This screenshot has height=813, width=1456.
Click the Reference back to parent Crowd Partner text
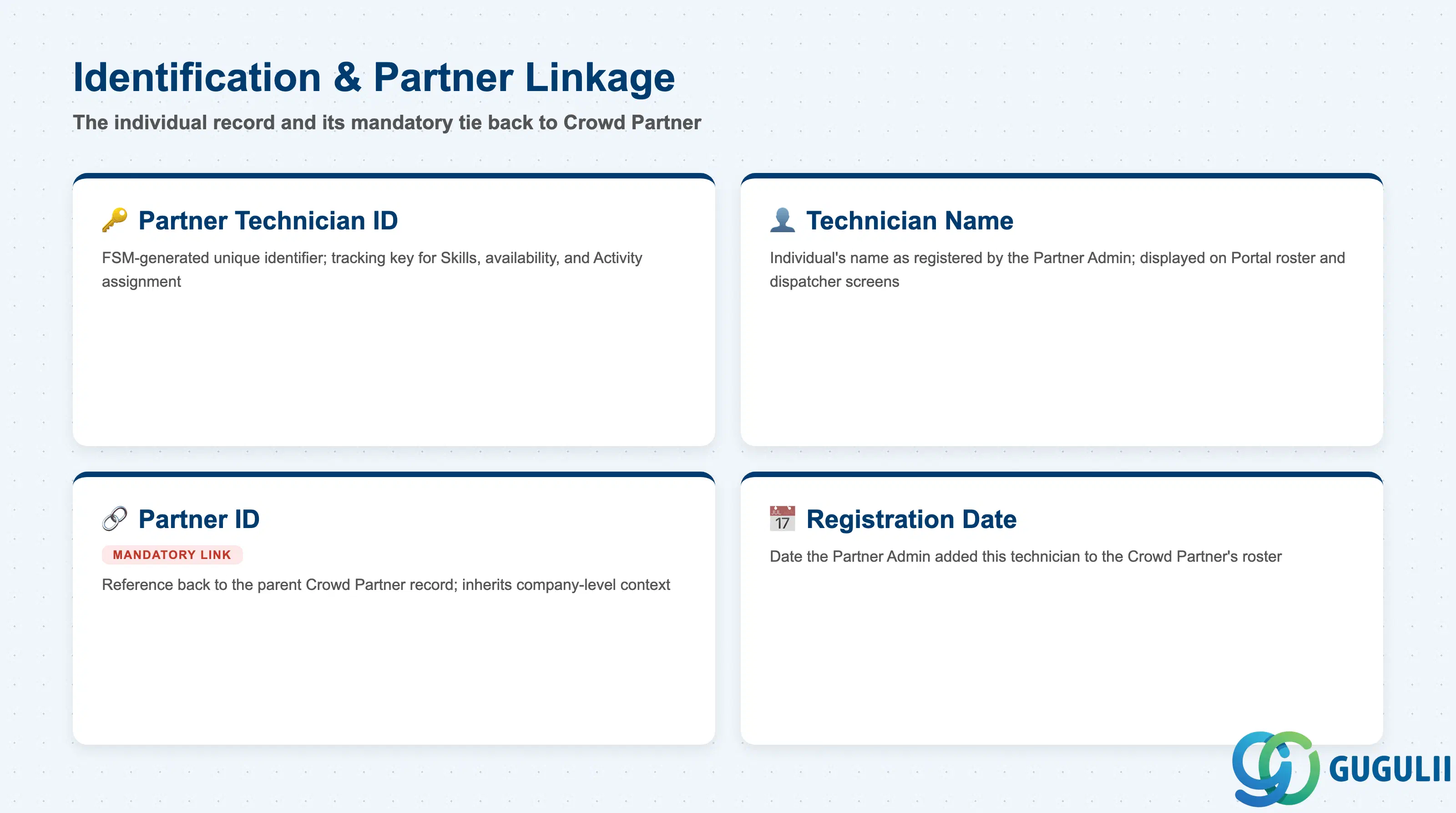pos(386,584)
